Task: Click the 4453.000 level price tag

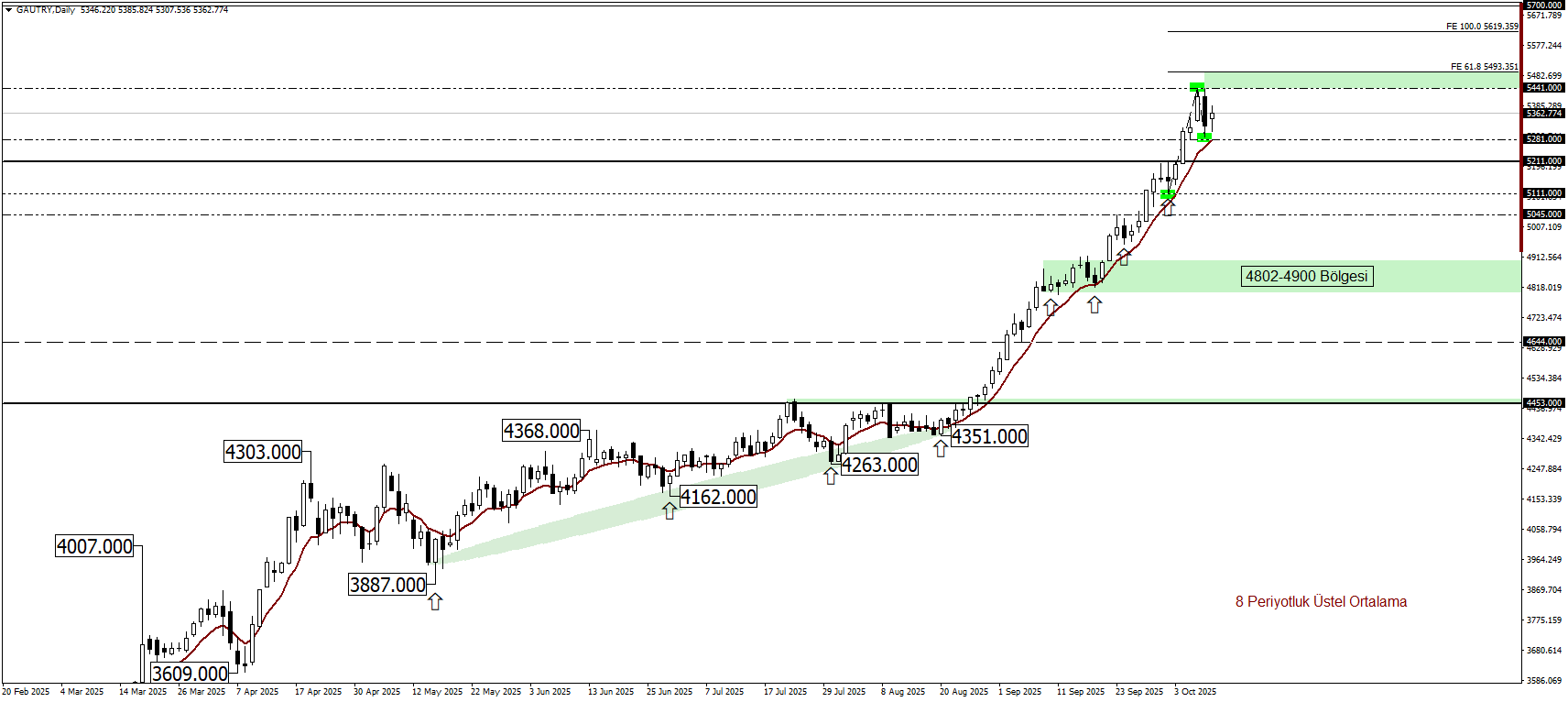Action: click(1544, 403)
